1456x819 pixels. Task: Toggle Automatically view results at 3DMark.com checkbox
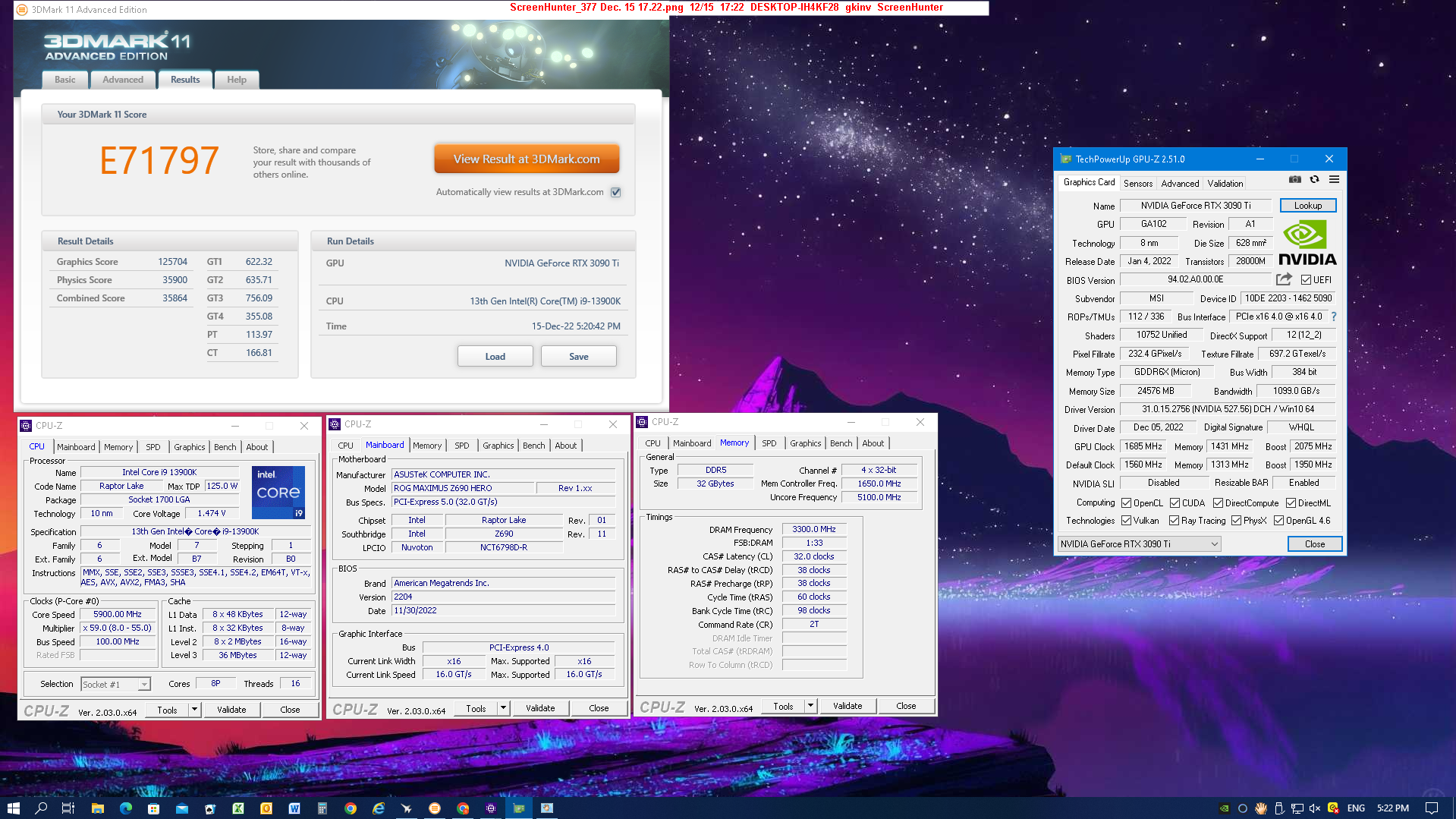click(615, 192)
